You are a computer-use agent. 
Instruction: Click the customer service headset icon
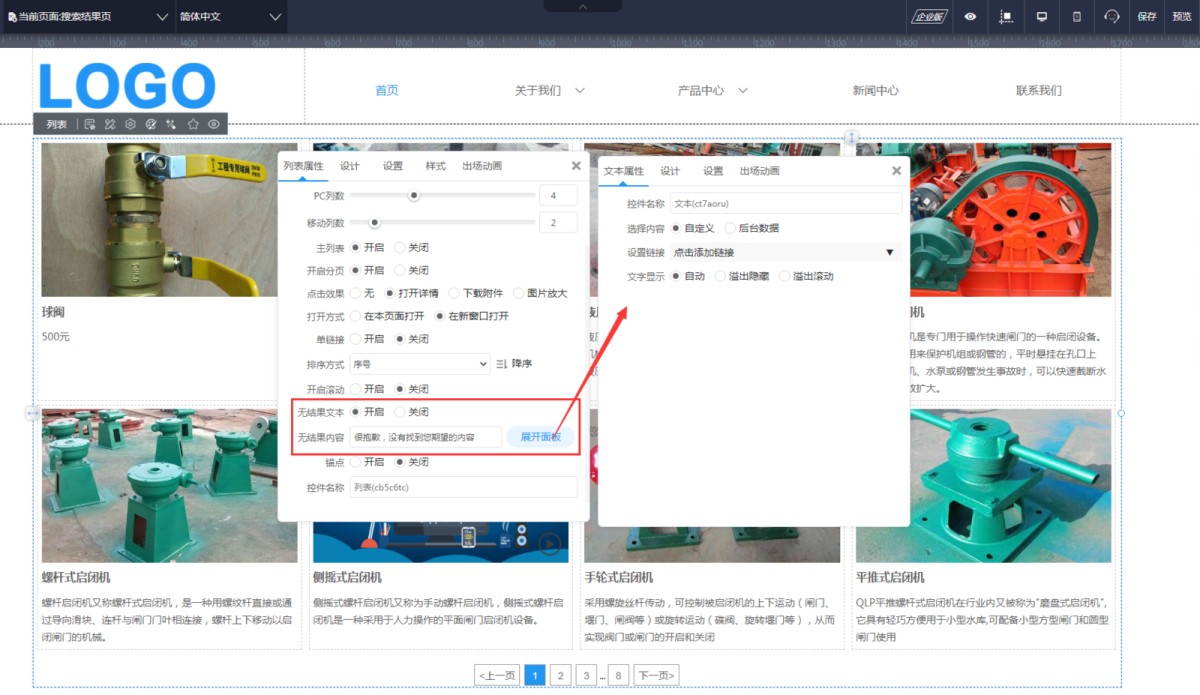click(1111, 17)
